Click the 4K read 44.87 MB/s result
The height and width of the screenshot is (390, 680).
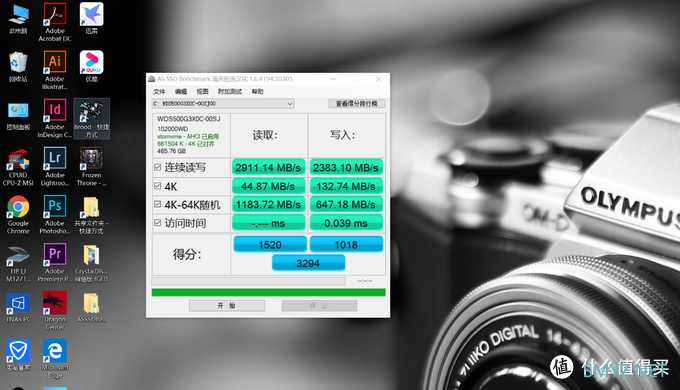point(268,187)
